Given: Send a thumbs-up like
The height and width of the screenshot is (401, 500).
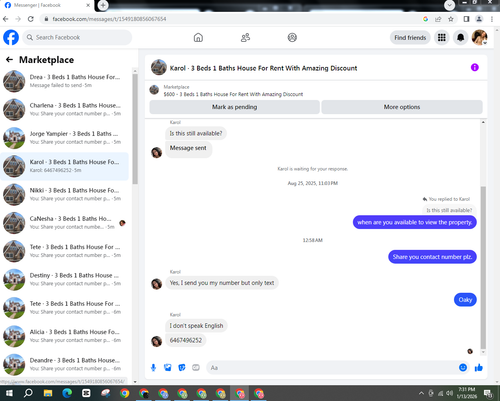Looking at the screenshot, I should (x=479, y=367).
